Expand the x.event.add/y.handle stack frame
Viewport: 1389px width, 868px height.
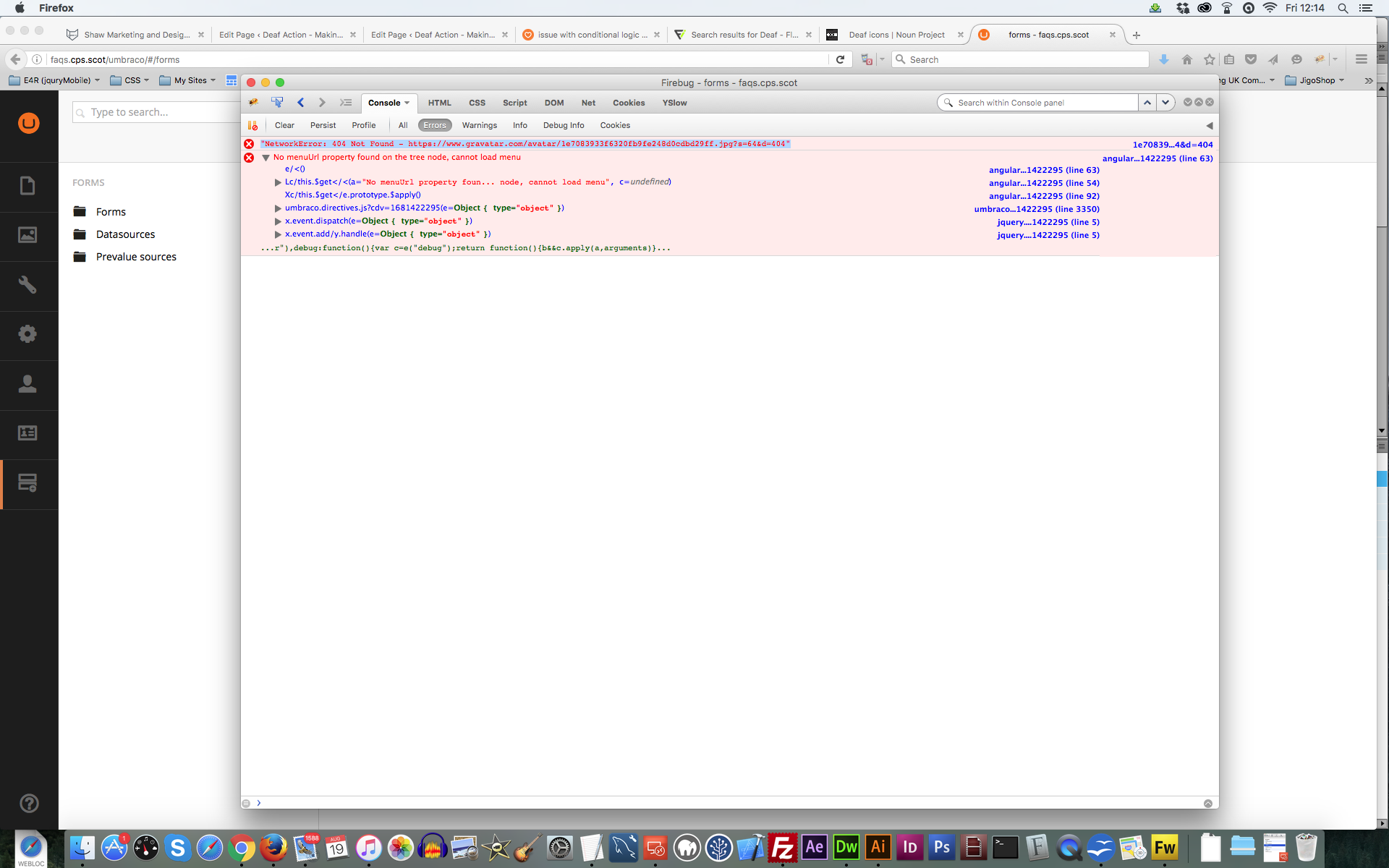(x=278, y=234)
